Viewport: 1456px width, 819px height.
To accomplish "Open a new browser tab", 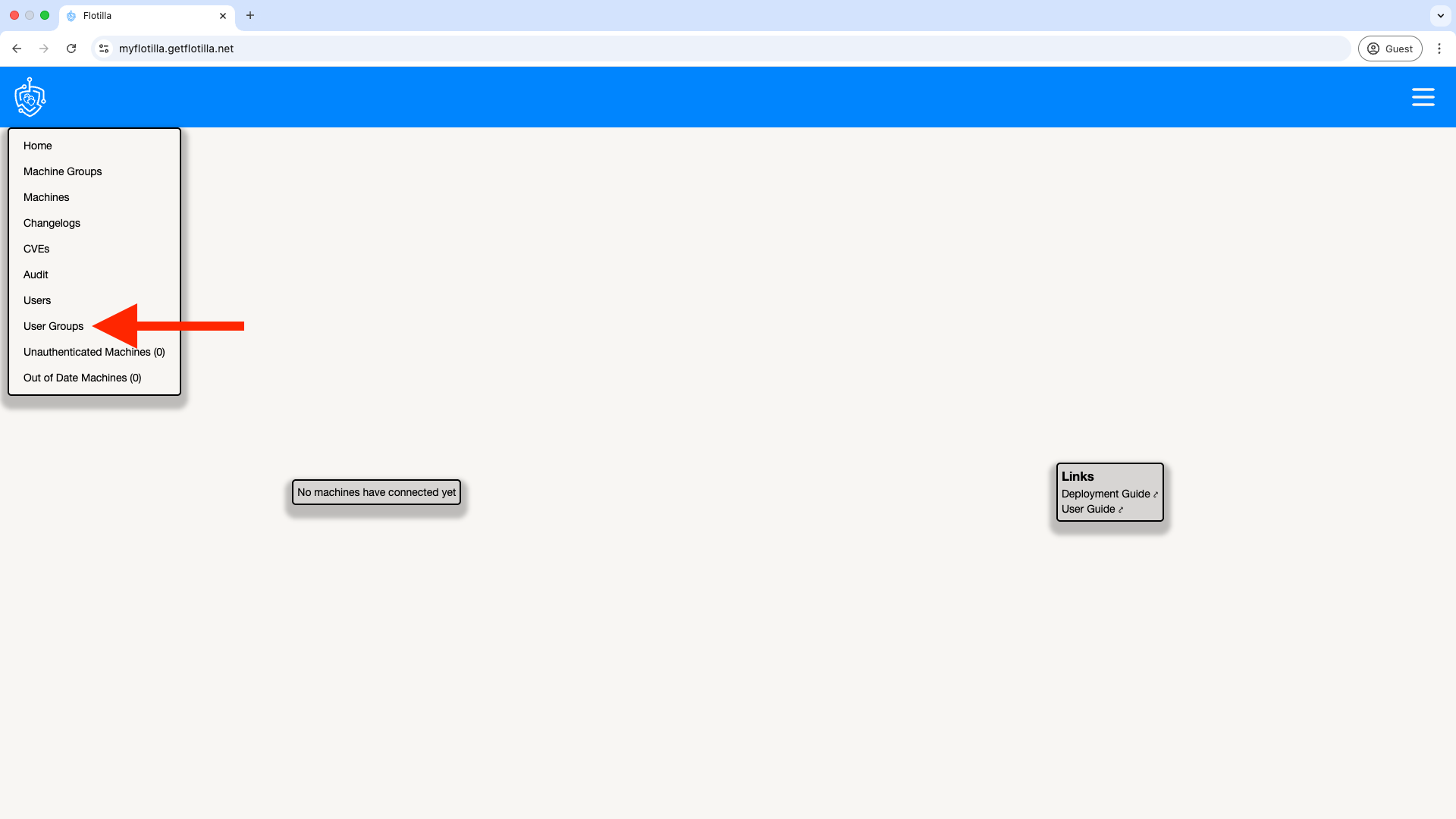I will coord(250,15).
